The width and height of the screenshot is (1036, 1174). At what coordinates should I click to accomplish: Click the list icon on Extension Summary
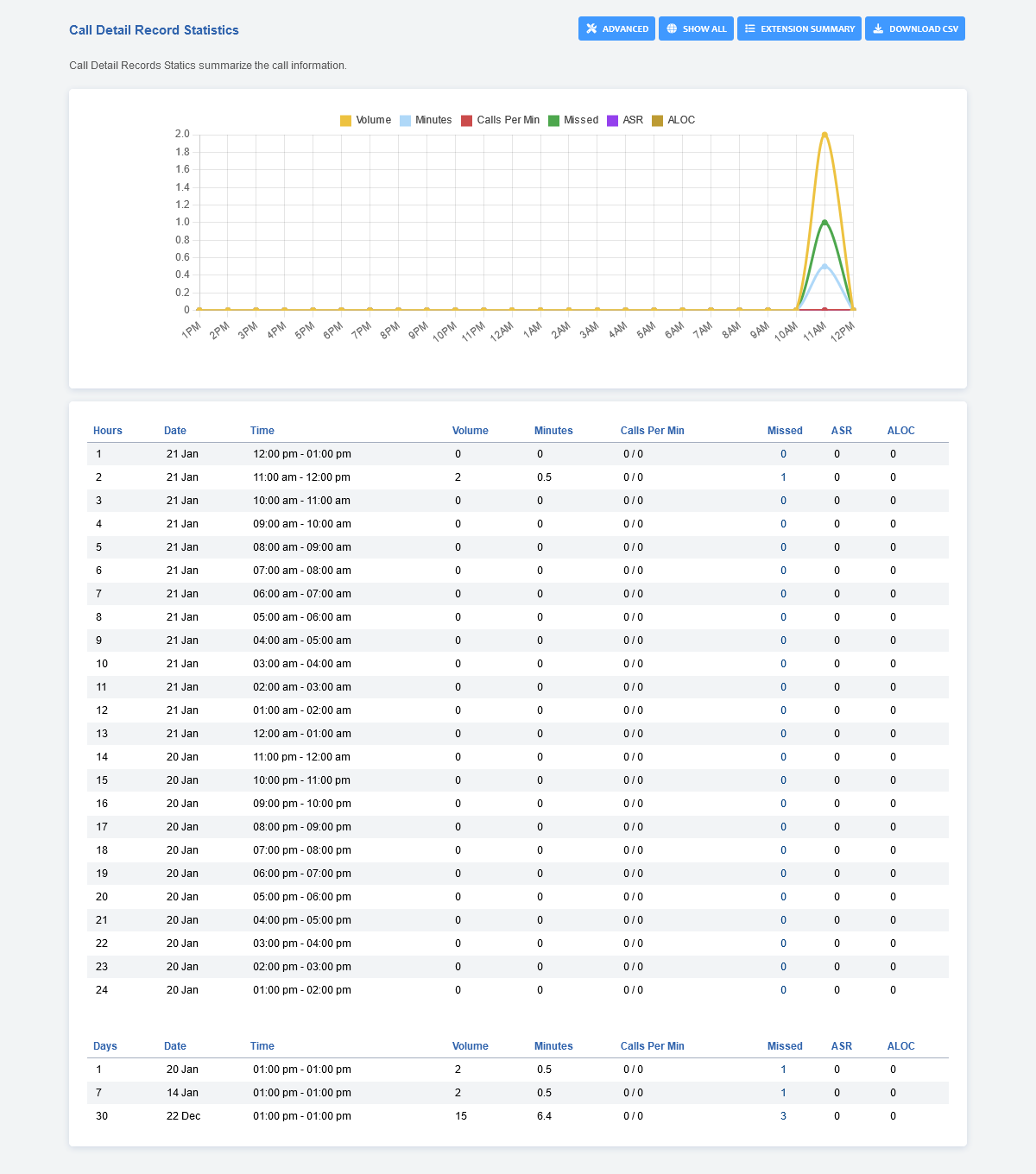pos(750,28)
